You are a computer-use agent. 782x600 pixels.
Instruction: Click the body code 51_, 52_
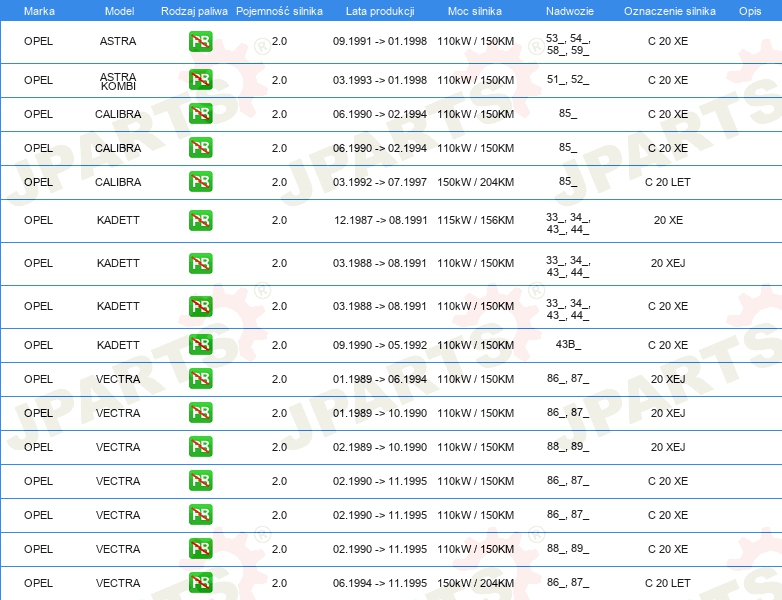568,79
